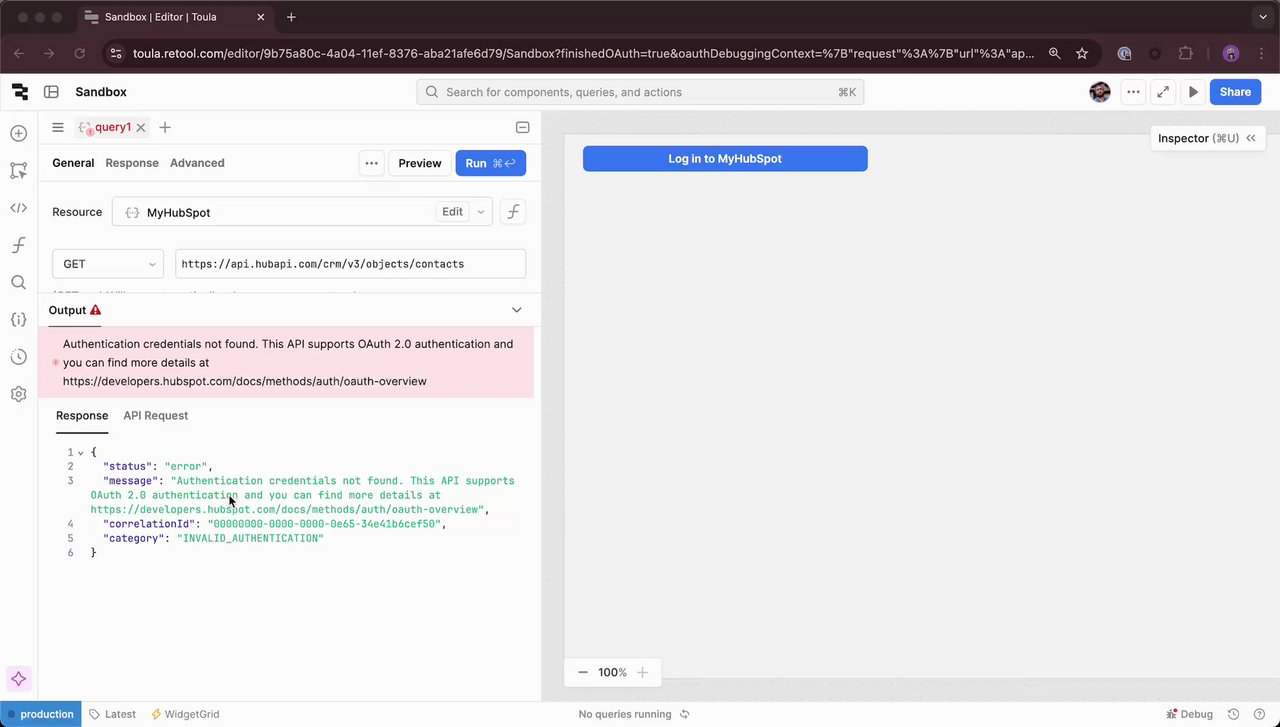Click the request URL input field
The height and width of the screenshot is (727, 1280).
[x=350, y=264]
